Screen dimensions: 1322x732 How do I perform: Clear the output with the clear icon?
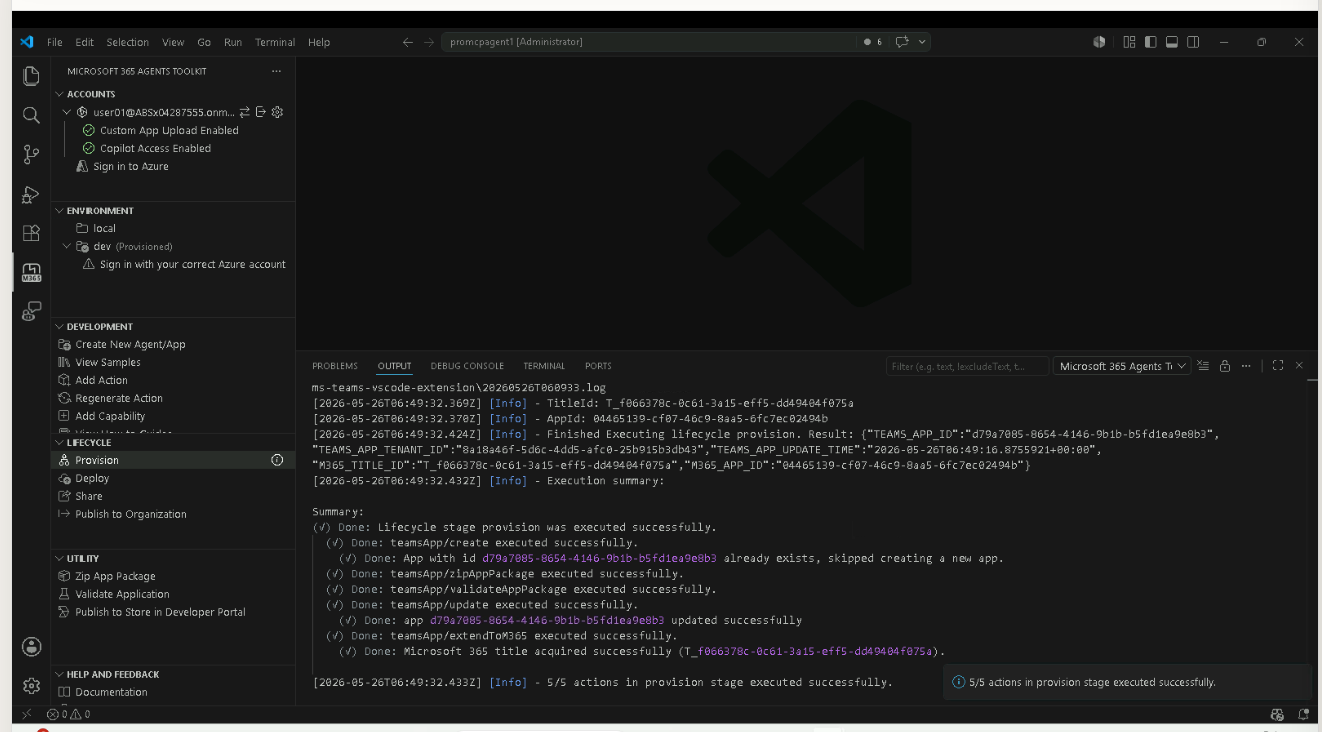coord(1204,366)
